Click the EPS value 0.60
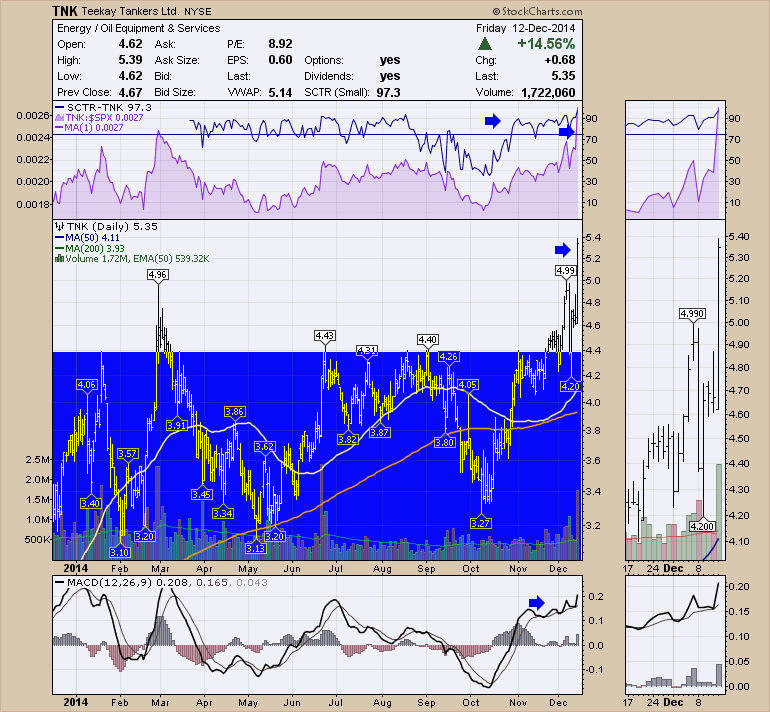 (280, 60)
